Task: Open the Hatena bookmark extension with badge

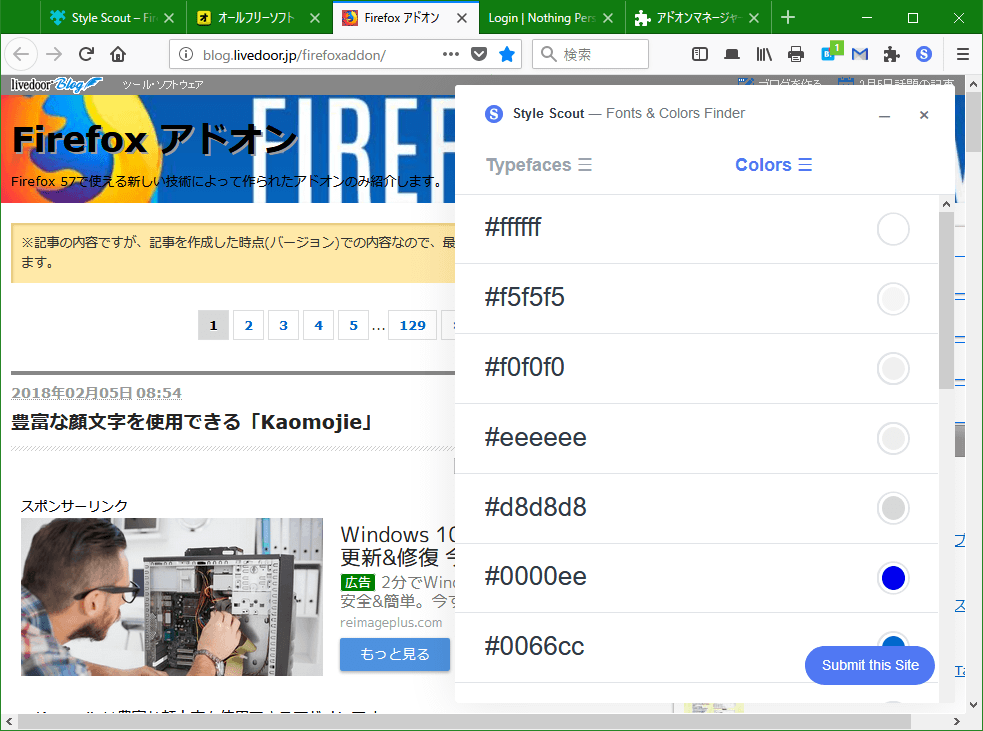Action: (x=832, y=52)
